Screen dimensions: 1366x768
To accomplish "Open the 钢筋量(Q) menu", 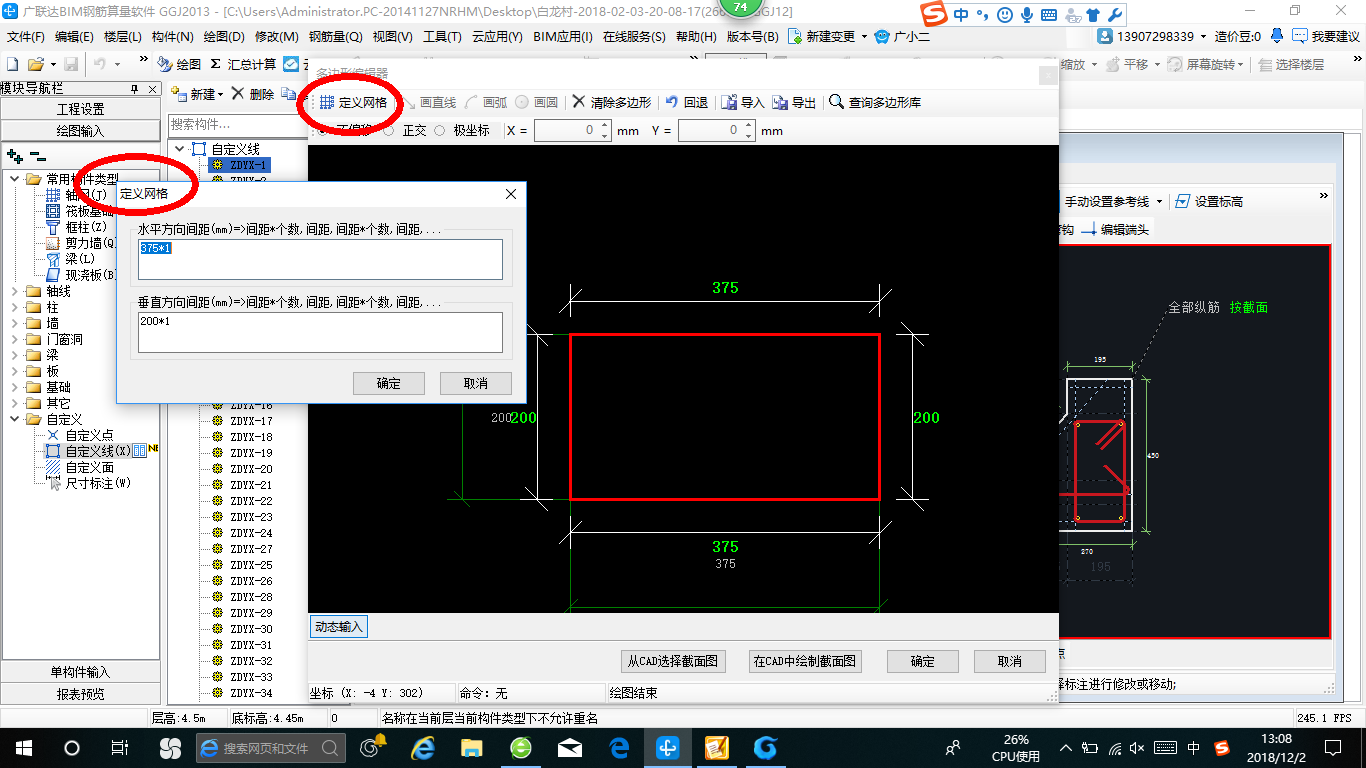I will 336,36.
